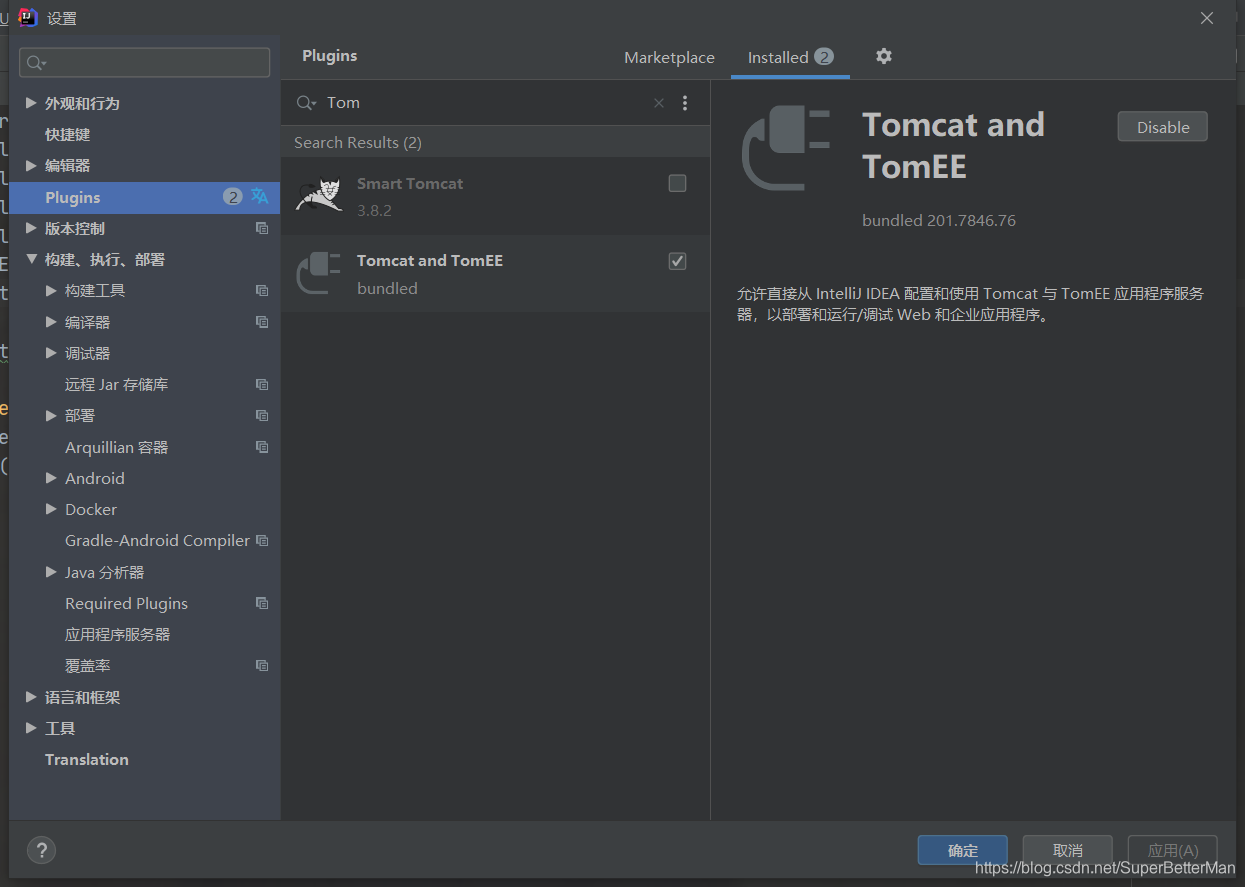Clear the Tom plugin search text

pos(658,103)
